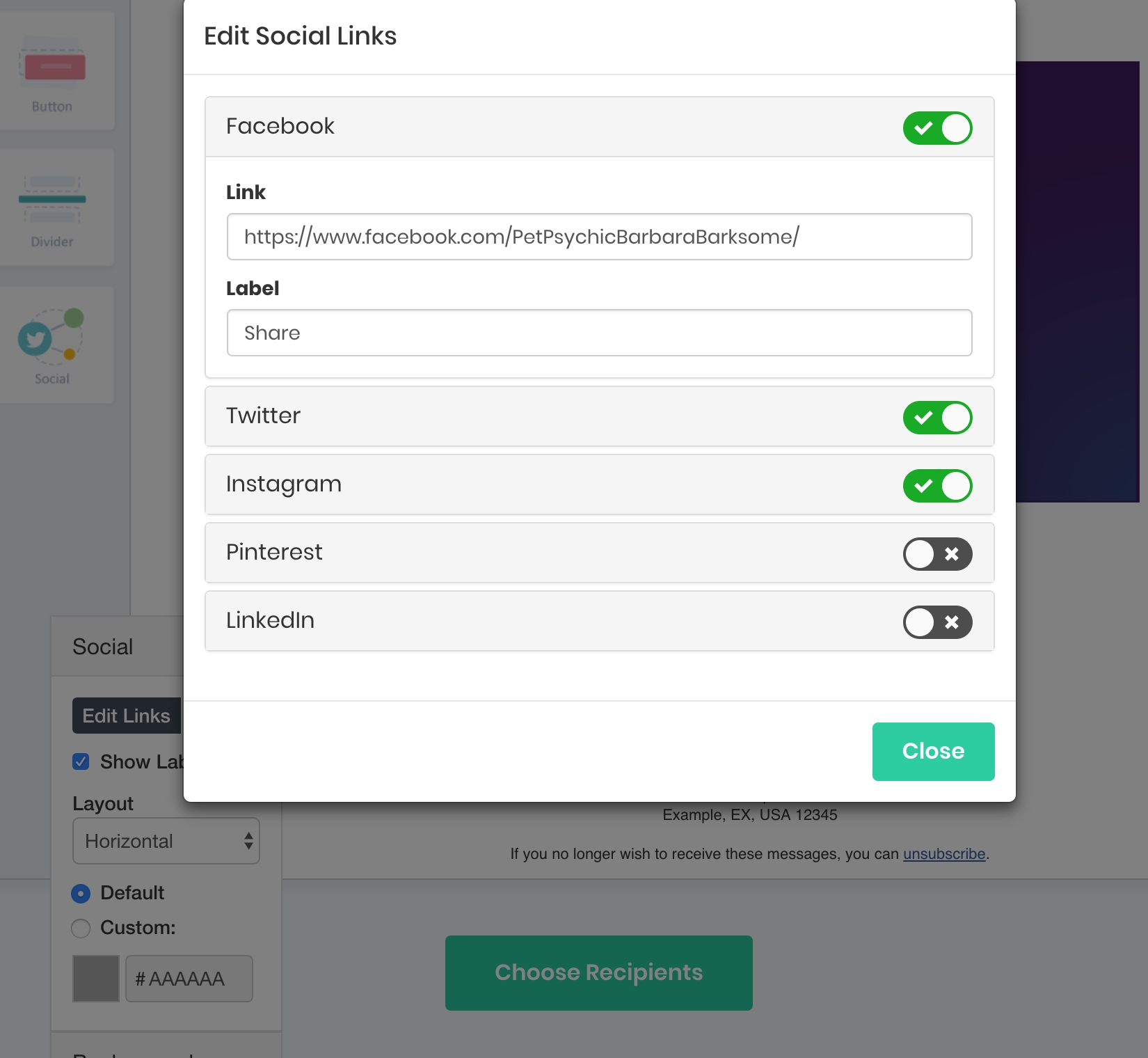Image resolution: width=1148 pixels, height=1058 pixels.
Task: Turn off the Facebook toggle switch
Action: [x=937, y=128]
